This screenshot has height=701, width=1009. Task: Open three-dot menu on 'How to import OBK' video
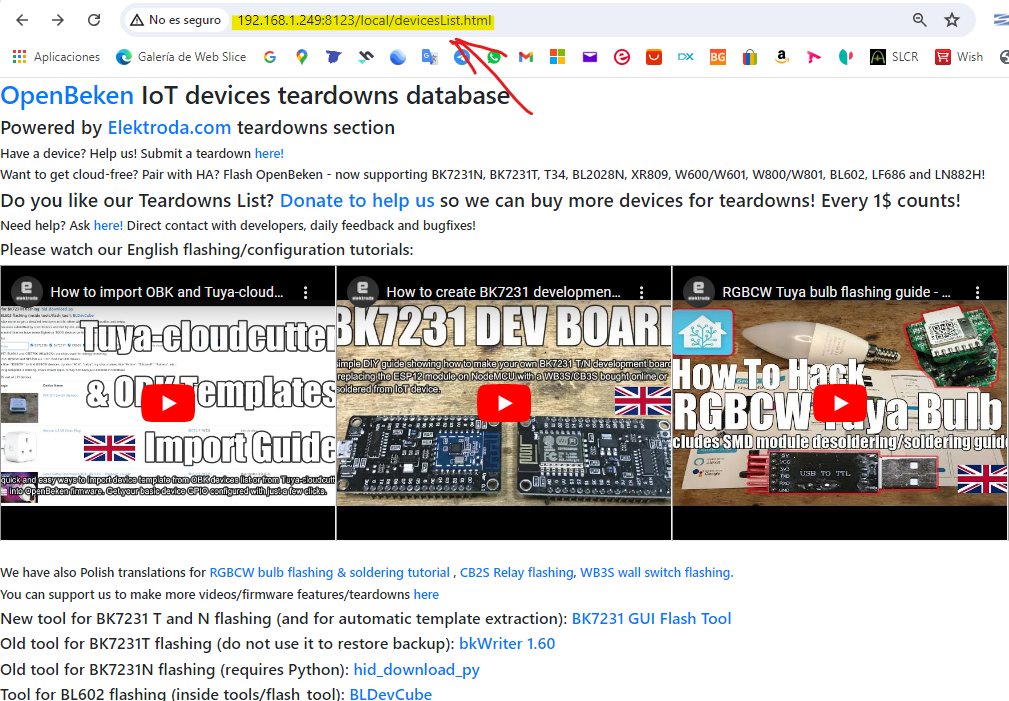coord(306,292)
